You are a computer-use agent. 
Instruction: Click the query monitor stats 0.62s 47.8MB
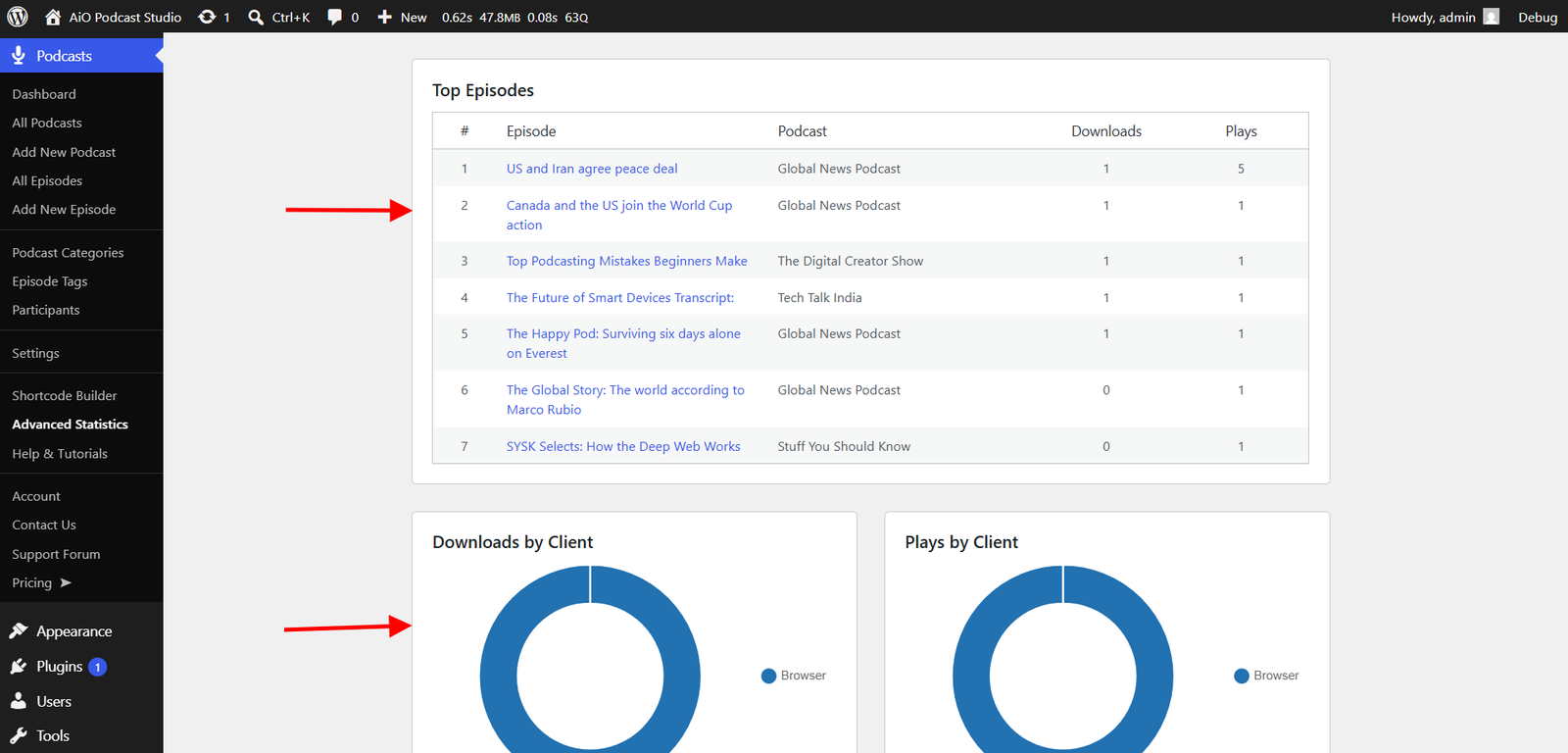[x=515, y=17]
